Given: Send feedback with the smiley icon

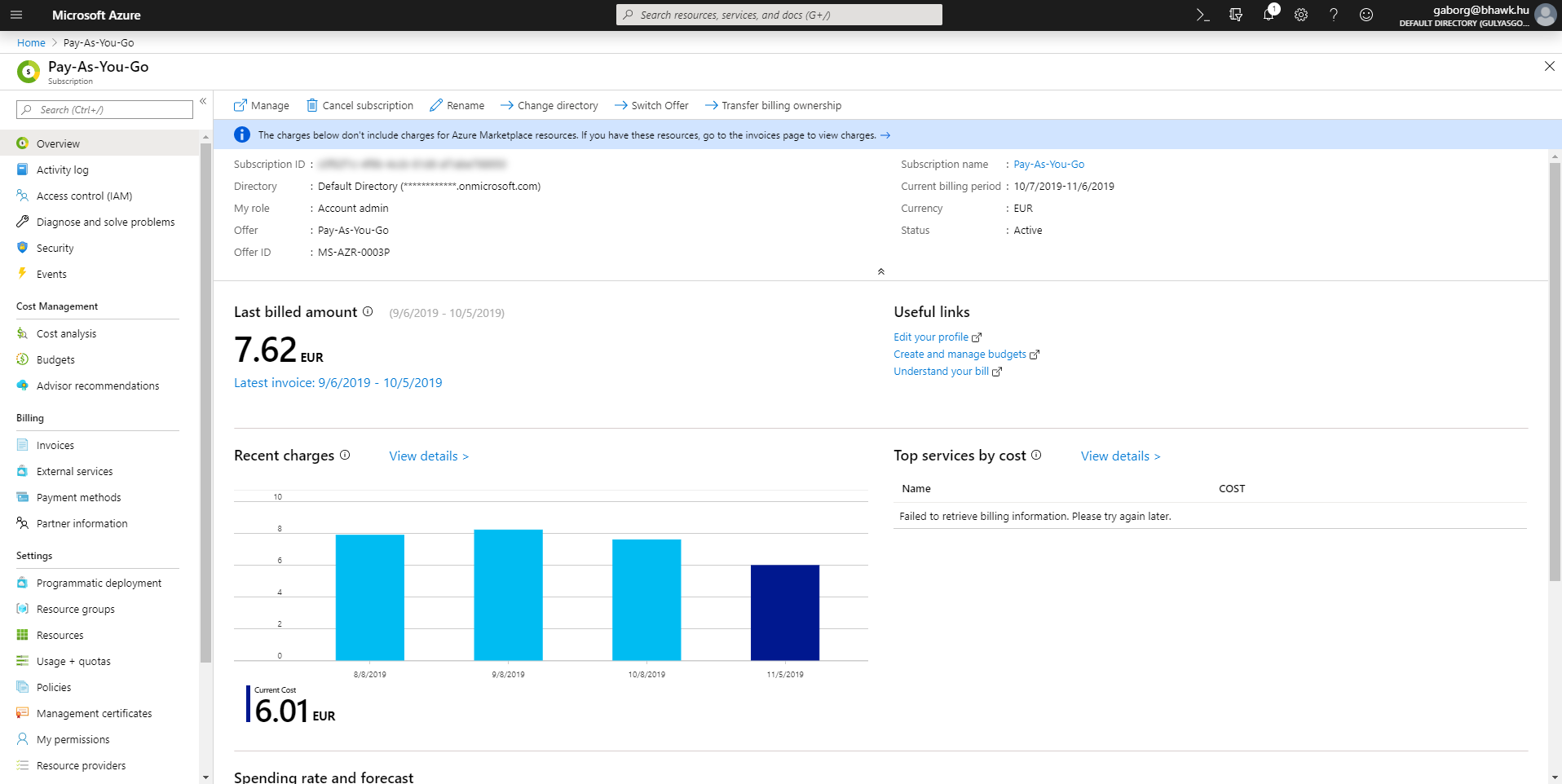Looking at the screenshot, I should (1366, 15).
